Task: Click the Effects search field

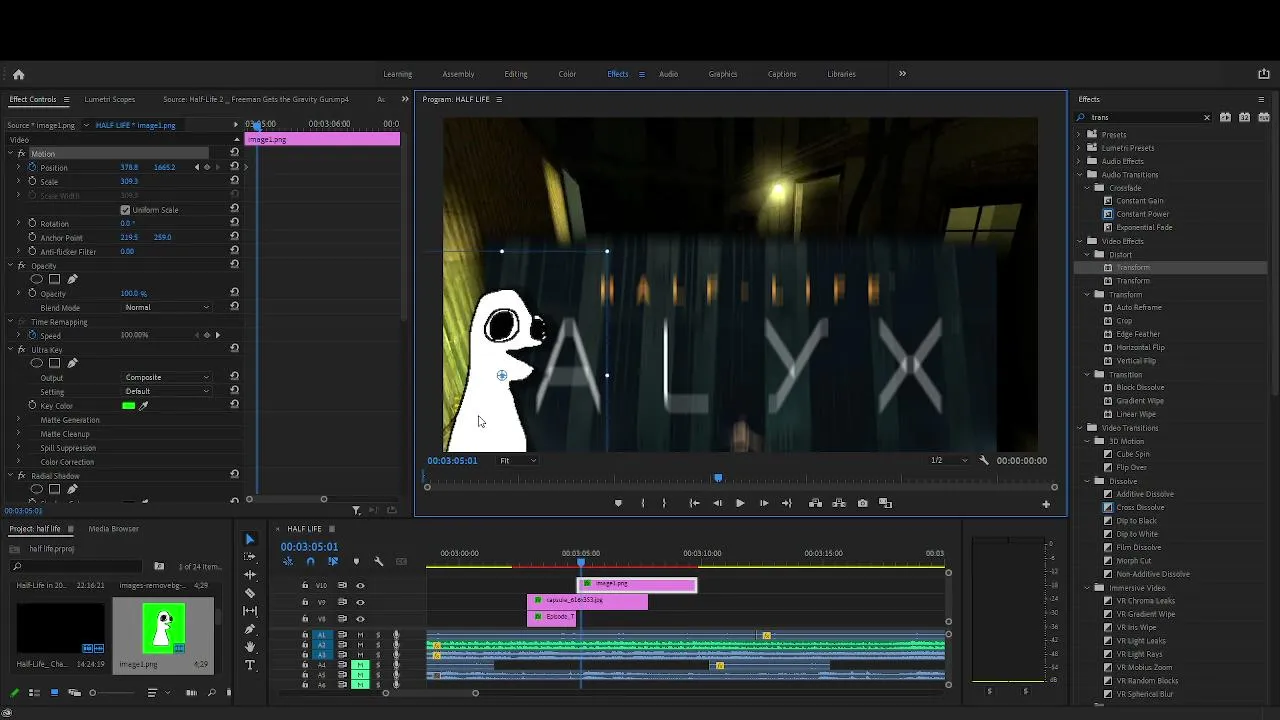Action: click(1145, 118)
